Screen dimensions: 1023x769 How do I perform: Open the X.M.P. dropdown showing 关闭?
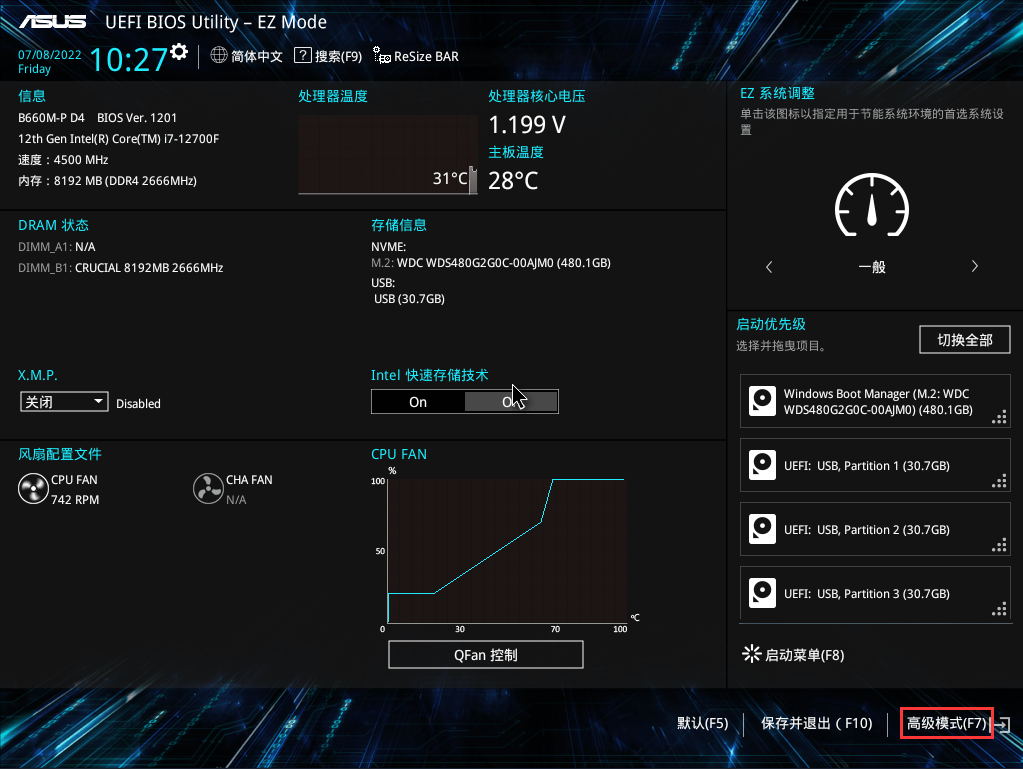point(64,402)
